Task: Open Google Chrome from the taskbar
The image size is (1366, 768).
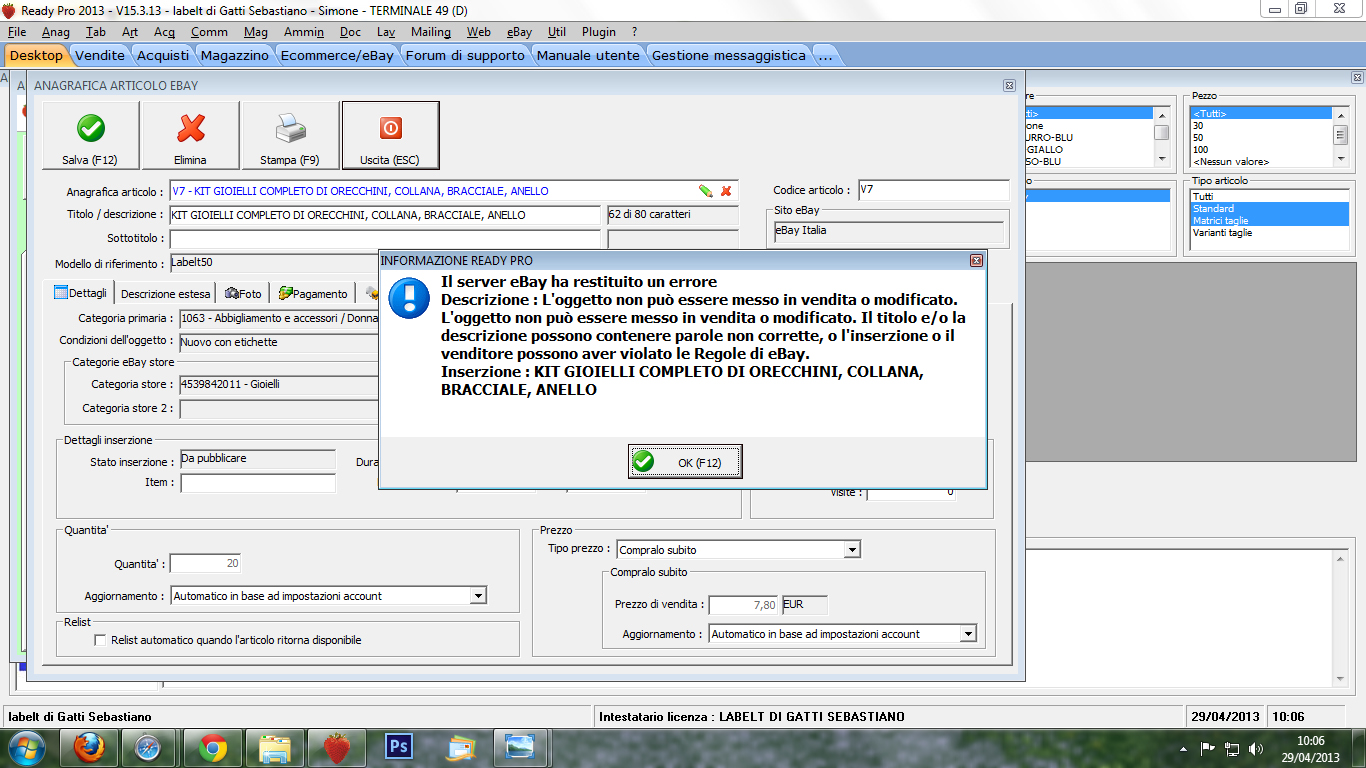Action: tap(212, 747)
